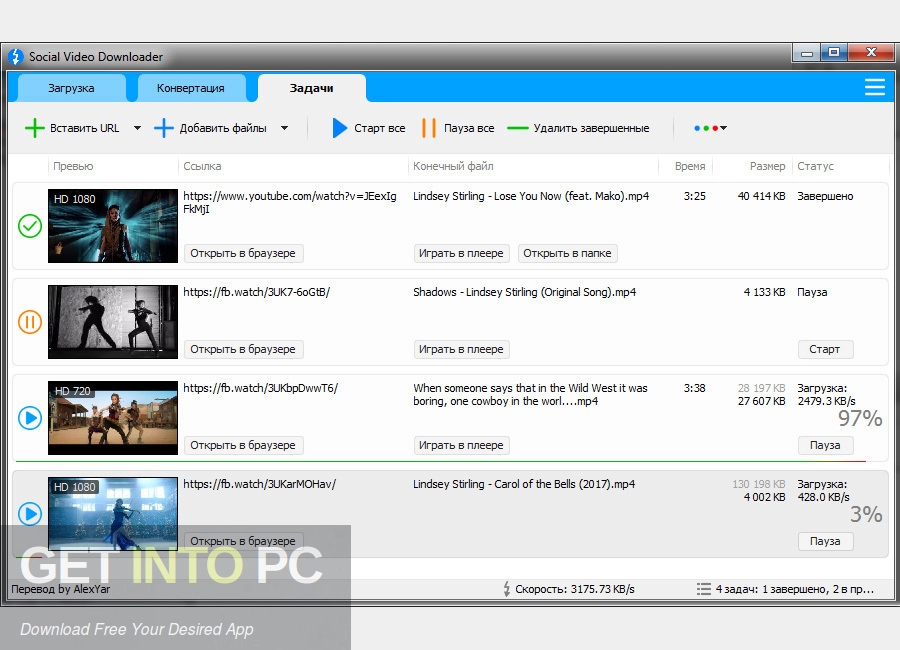900x650 pixels.
Task: Click the Shadows silhouette thumbnail
Action: (113, 322)
